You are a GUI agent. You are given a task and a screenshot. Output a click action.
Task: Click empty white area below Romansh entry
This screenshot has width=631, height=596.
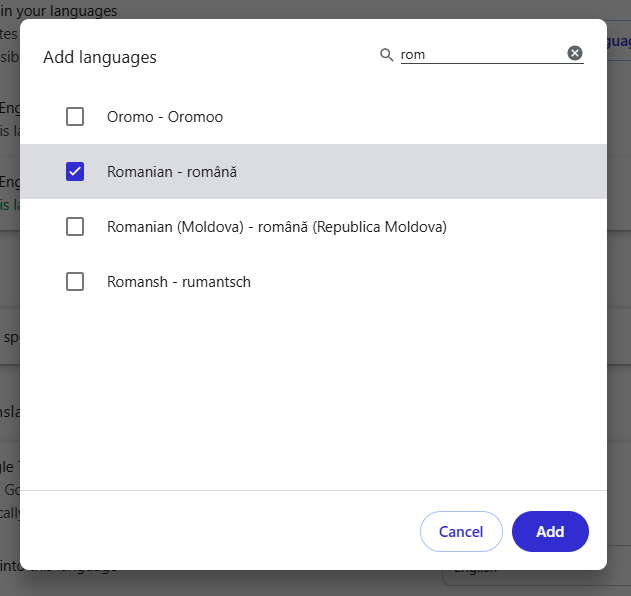coord(313,400)
